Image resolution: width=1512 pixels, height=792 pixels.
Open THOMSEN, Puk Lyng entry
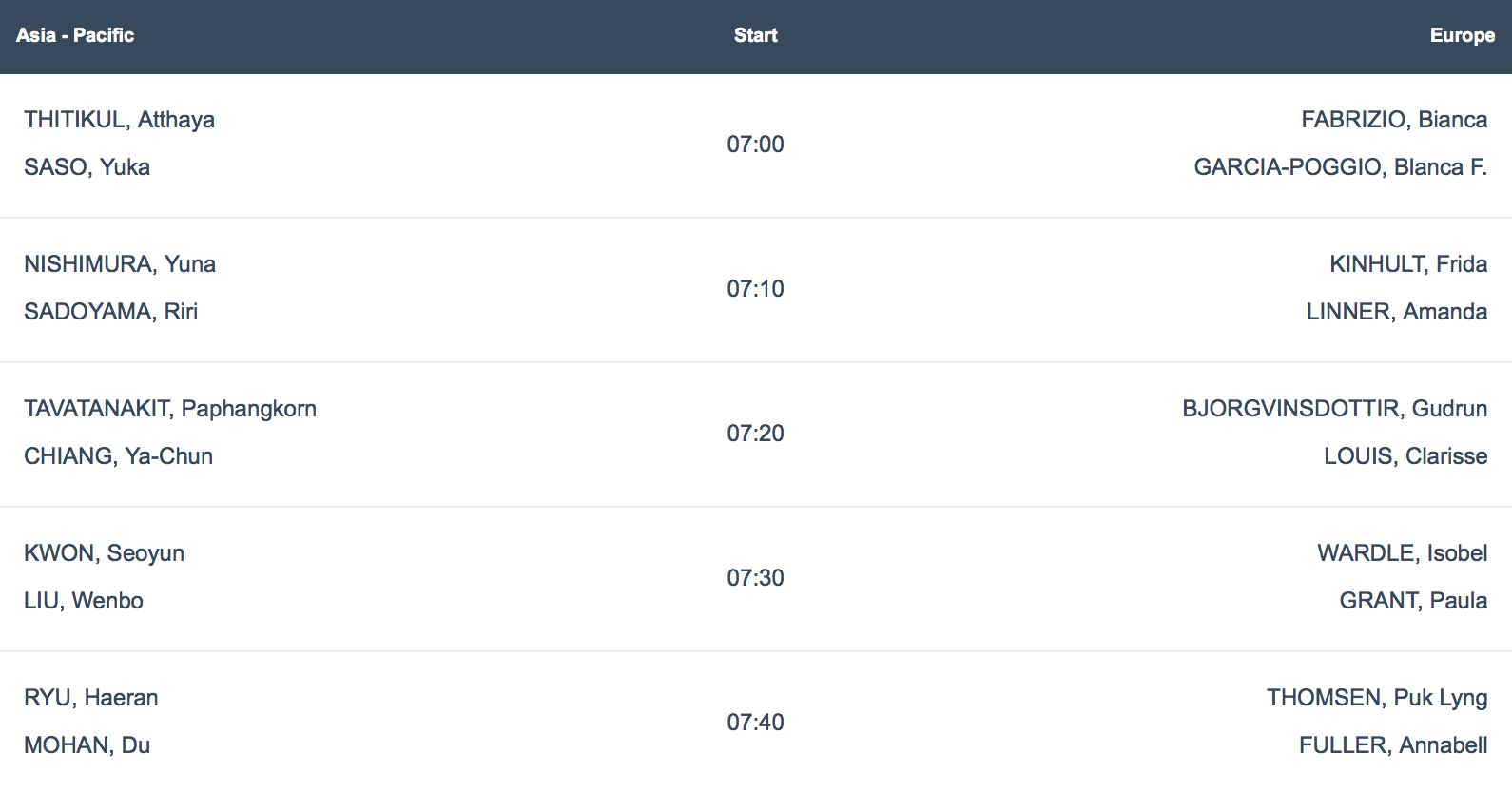click(1377, 698)
